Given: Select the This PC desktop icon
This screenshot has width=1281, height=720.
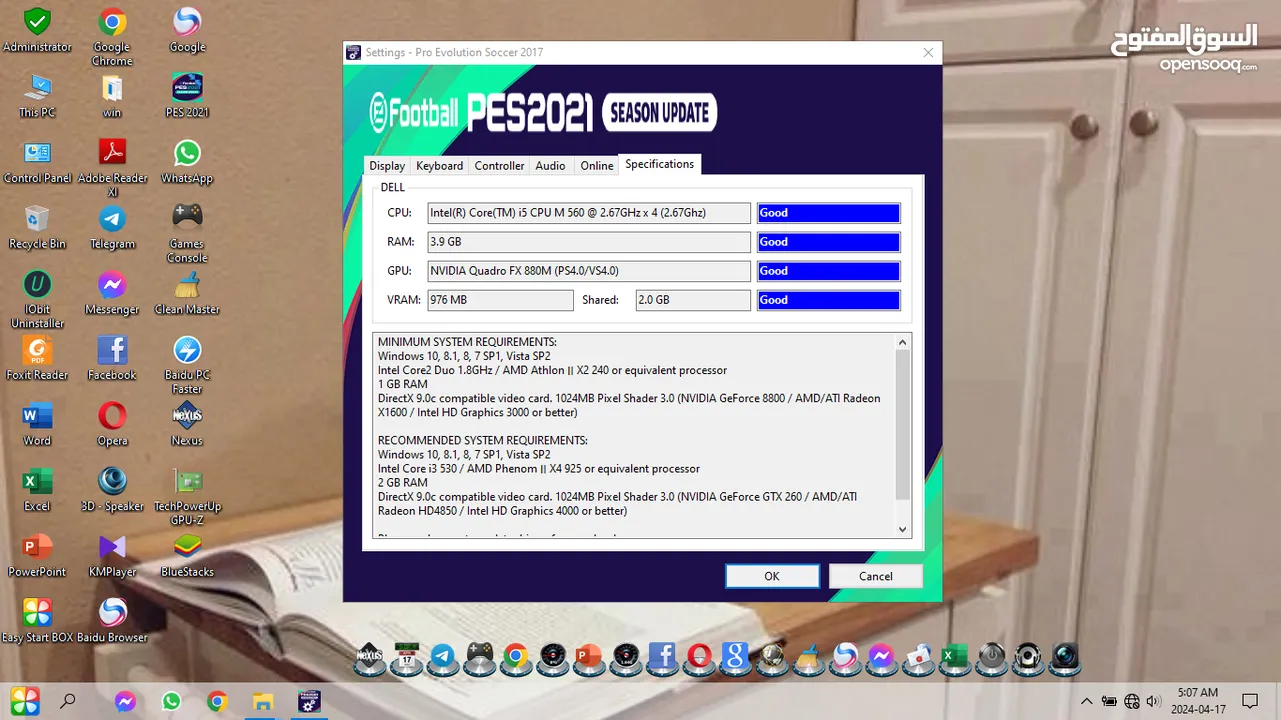Looking at the screenshot, I should point(37,96).
